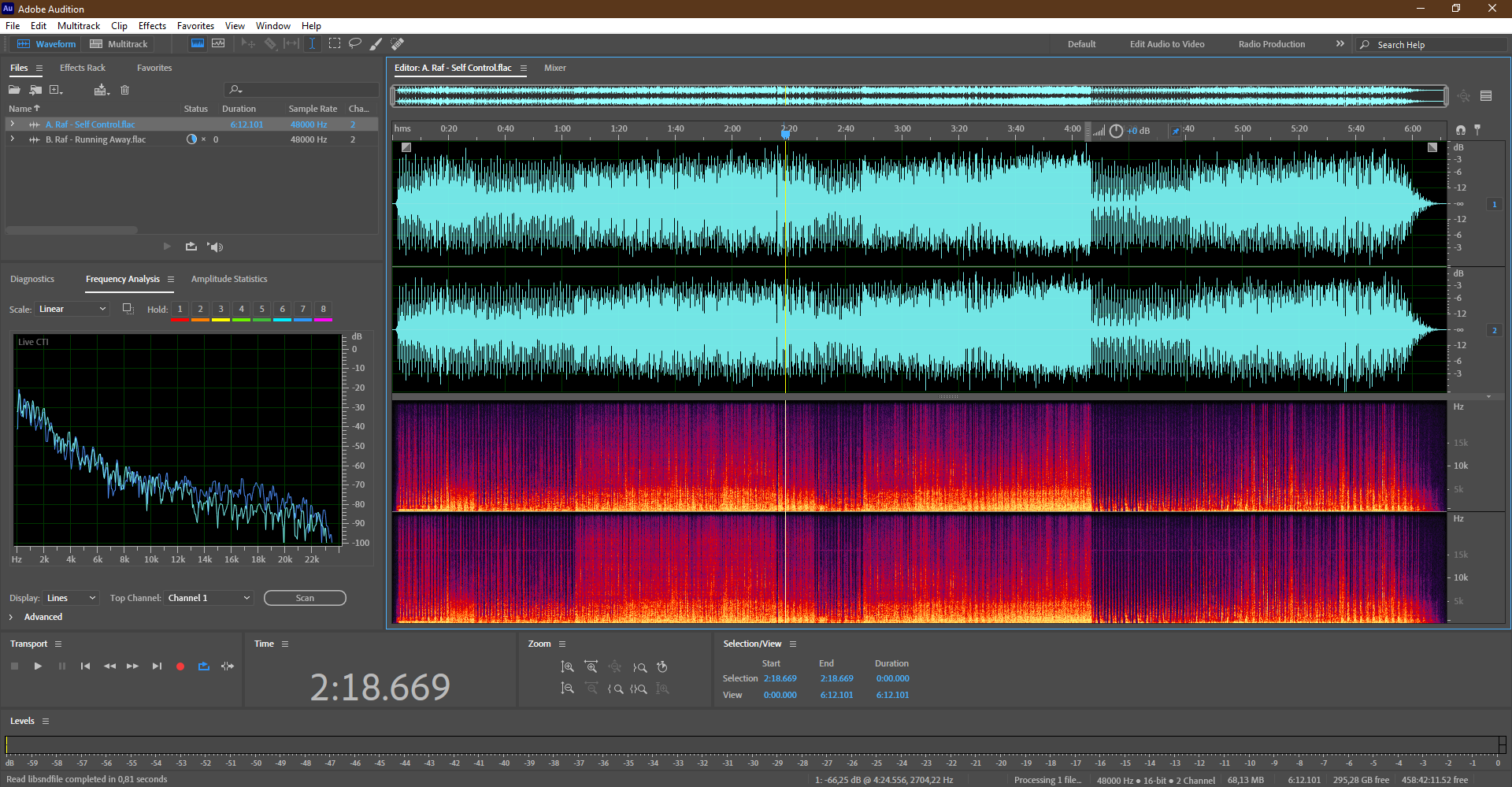Expand the A. Raf - Self Control.flac row
The height and width of the screenshot is (787, 1512).
12,124
